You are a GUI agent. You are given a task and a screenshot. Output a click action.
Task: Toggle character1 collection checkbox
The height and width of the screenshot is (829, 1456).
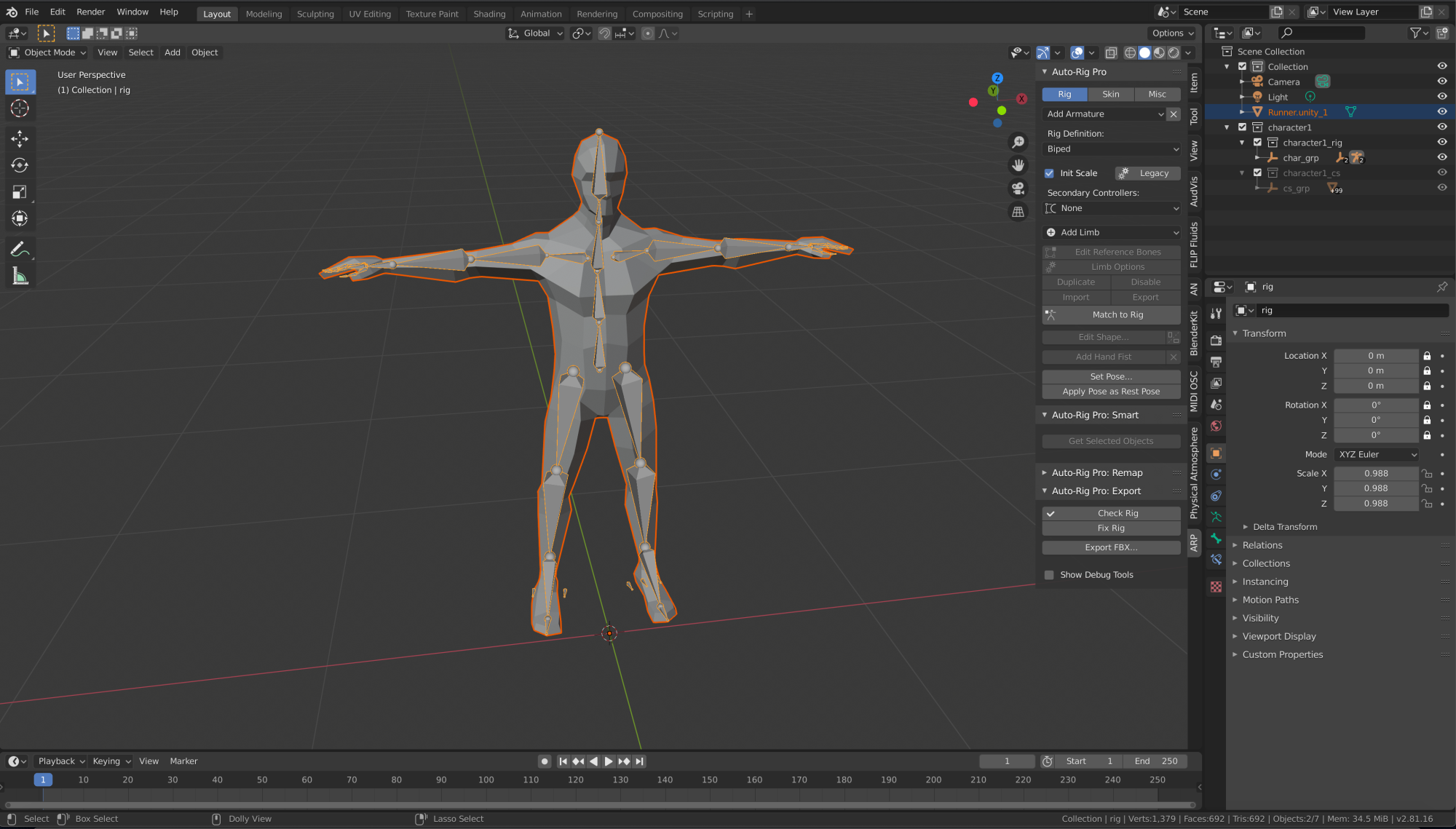(x=1243, y=127)
